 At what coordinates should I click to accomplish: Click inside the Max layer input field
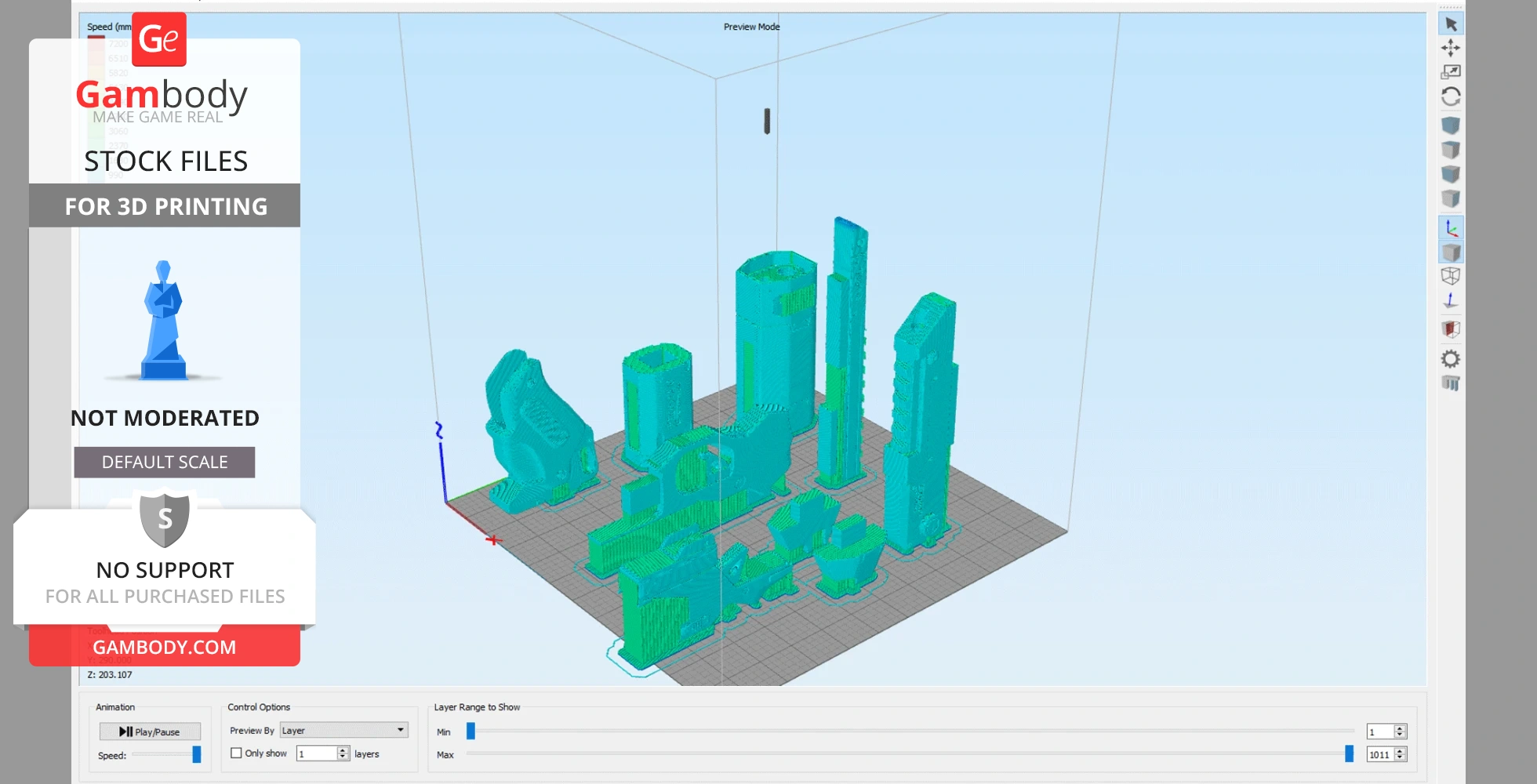point(1380,753)
